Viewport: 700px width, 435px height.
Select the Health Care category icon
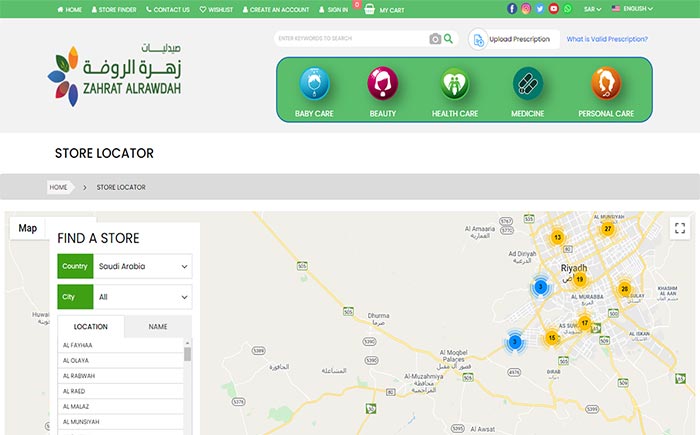pos(454,84)
